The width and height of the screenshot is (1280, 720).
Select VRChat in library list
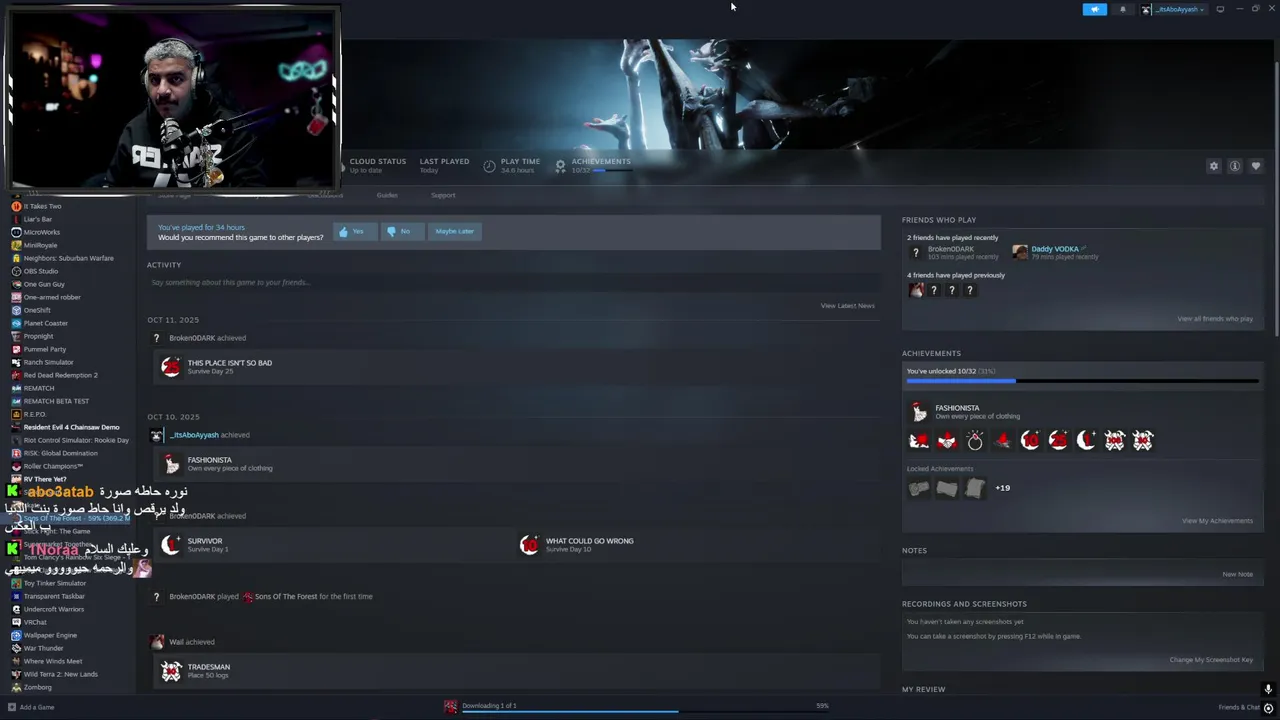pyautogui.click(x=35, y=622)
